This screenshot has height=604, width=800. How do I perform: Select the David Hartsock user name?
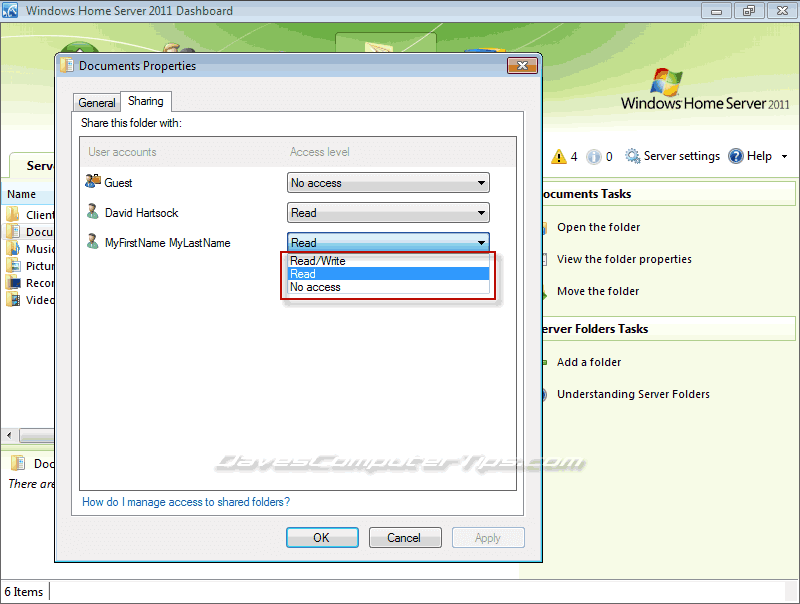pyautogui.click(x=141, y=213)
